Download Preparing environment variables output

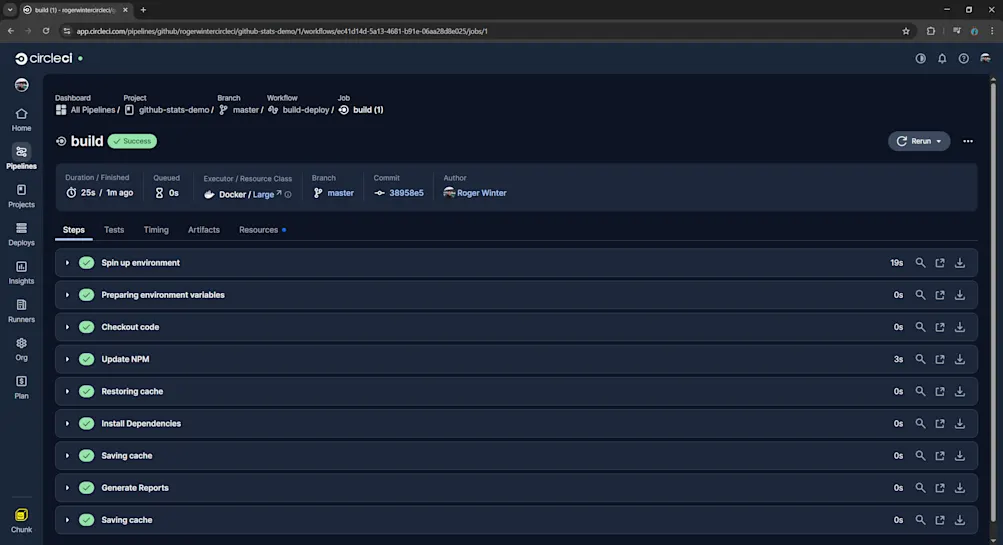click(960, 295)
